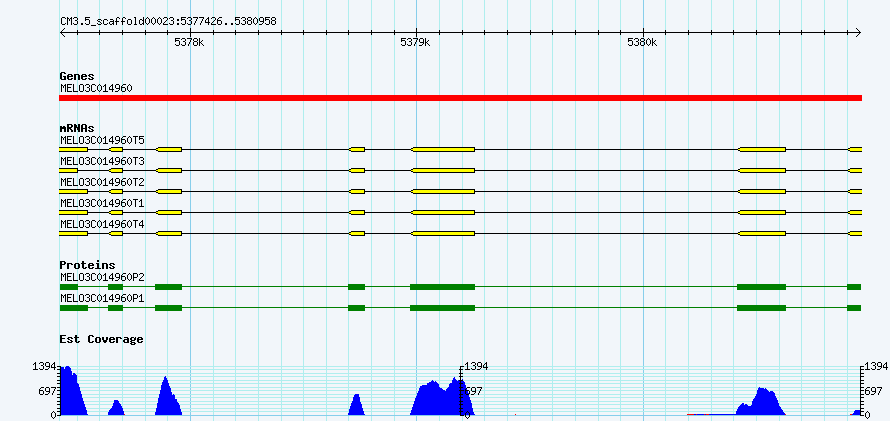Click the longest yellow exon of transcript MELO3C014960T4

tap(443, 233)
